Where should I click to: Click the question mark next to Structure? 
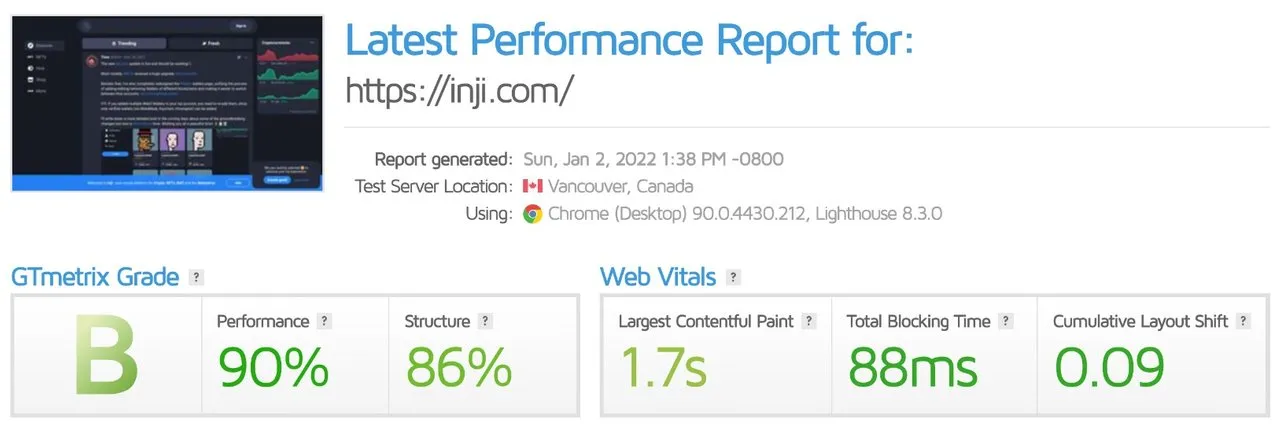coord(485,322)
